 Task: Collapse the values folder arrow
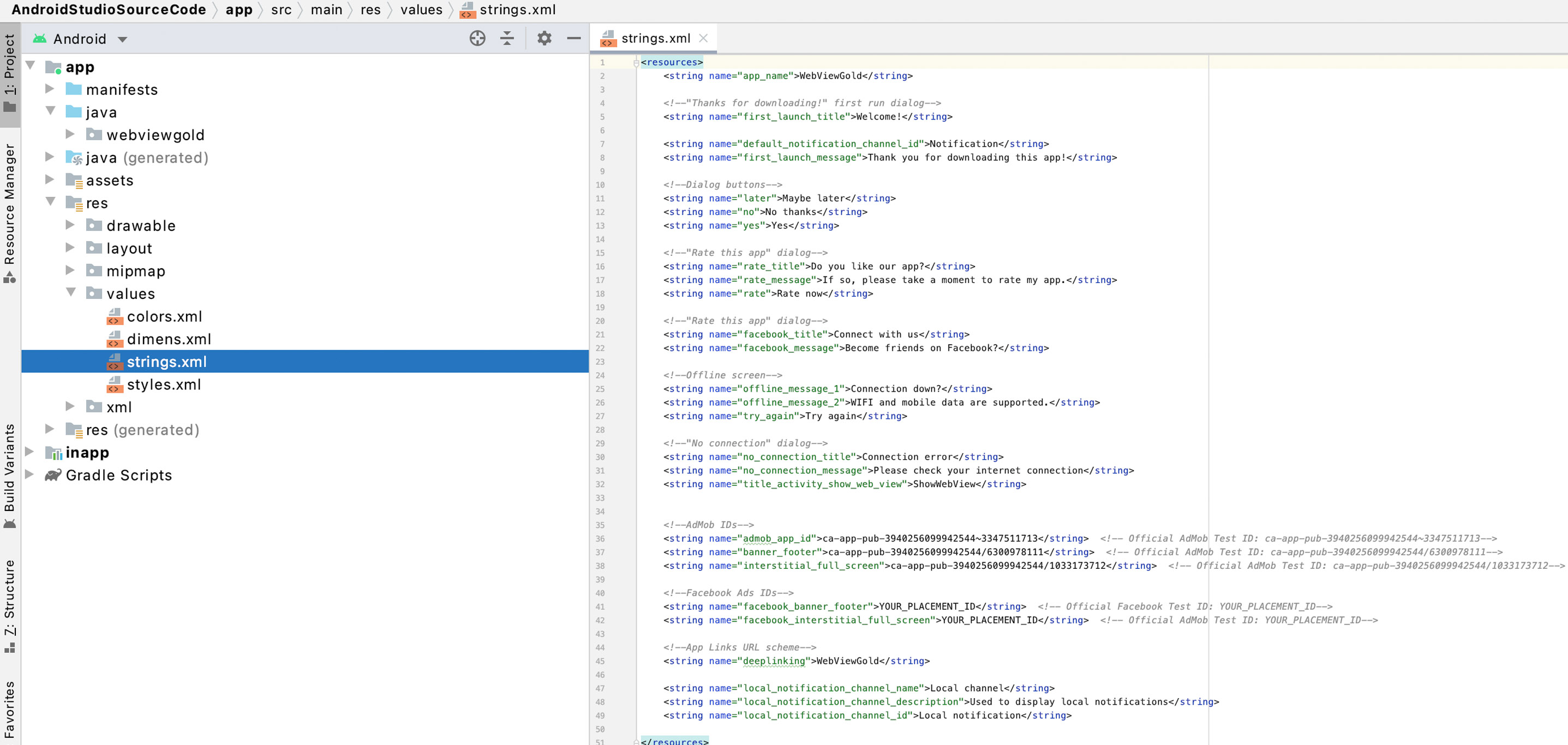[70, 293]
